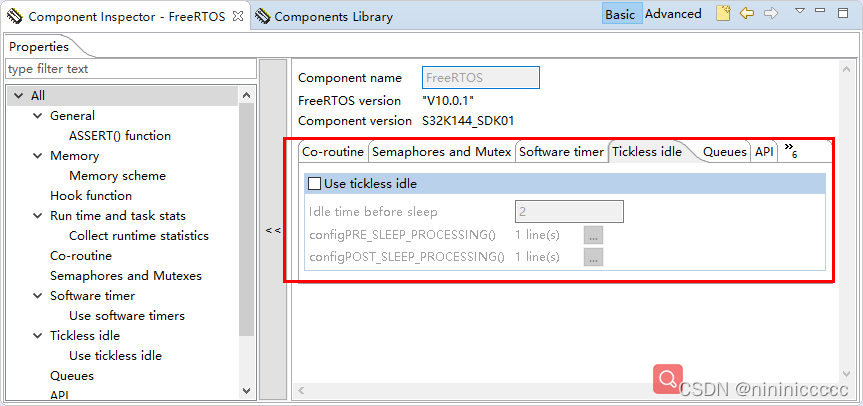This screenshot has width=863, height=406.
Task: Select Use tickless idle tree item
Action: pos(116,355)
